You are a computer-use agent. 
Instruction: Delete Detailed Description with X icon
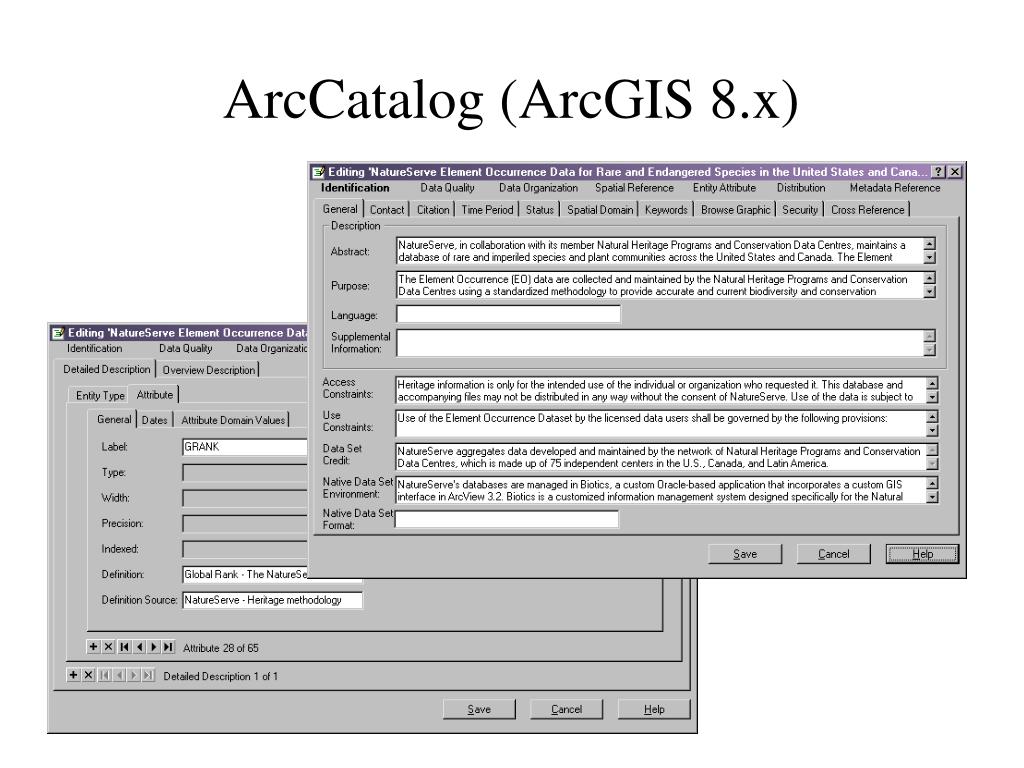point(88,675)
